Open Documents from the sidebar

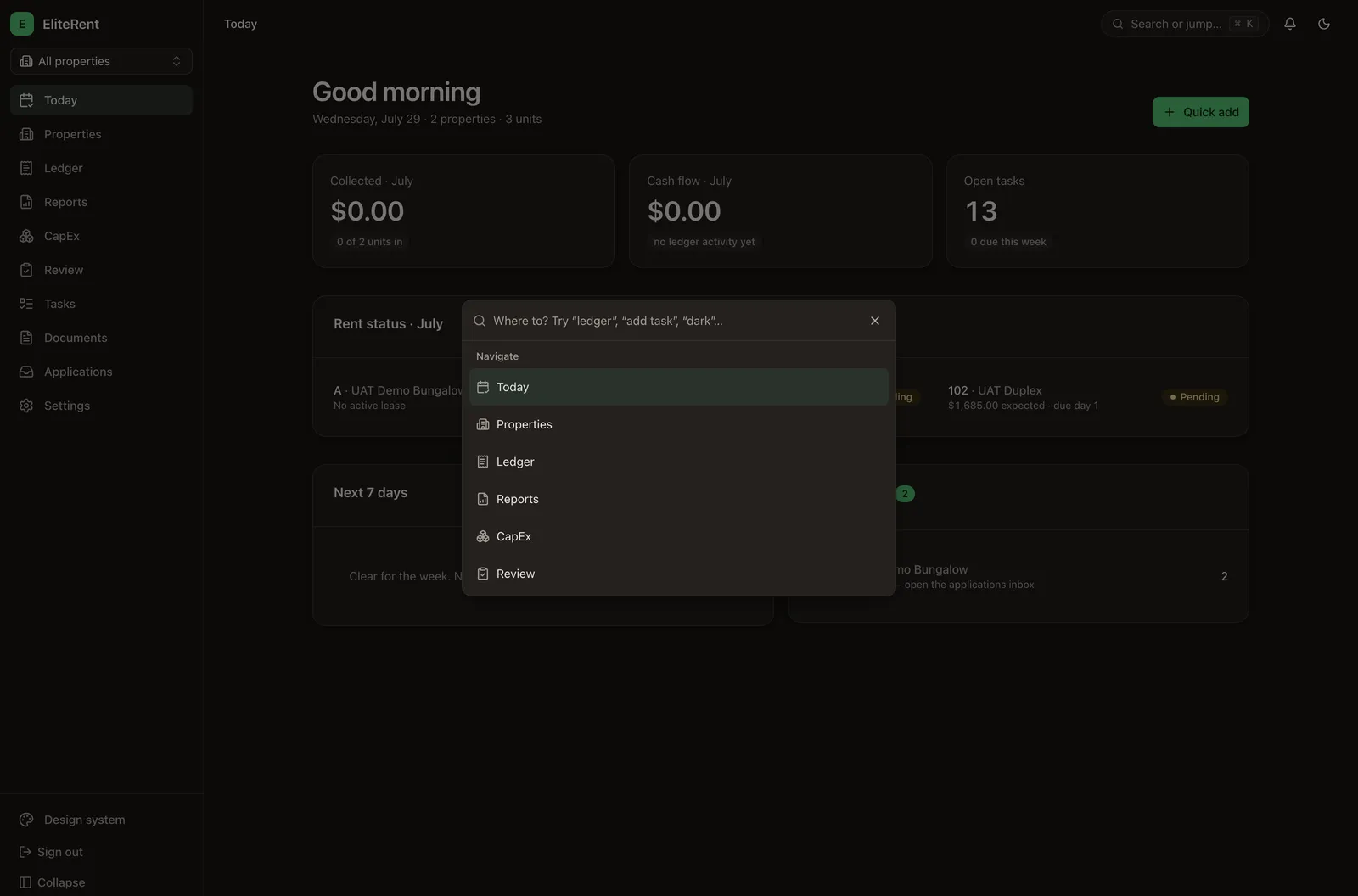tap(101, 338)
